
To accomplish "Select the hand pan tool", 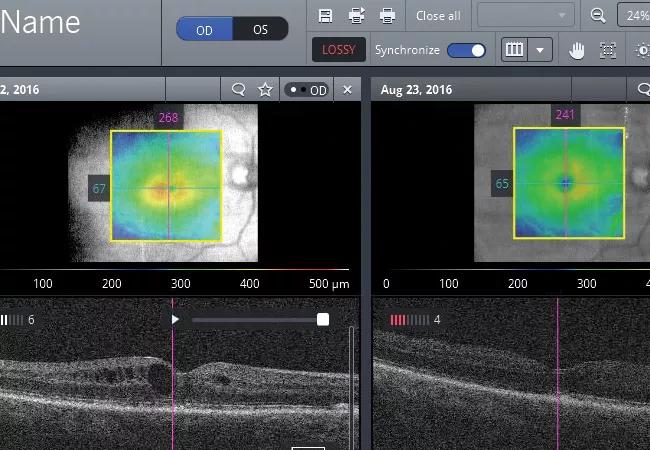I will click(x=577, y=50).
